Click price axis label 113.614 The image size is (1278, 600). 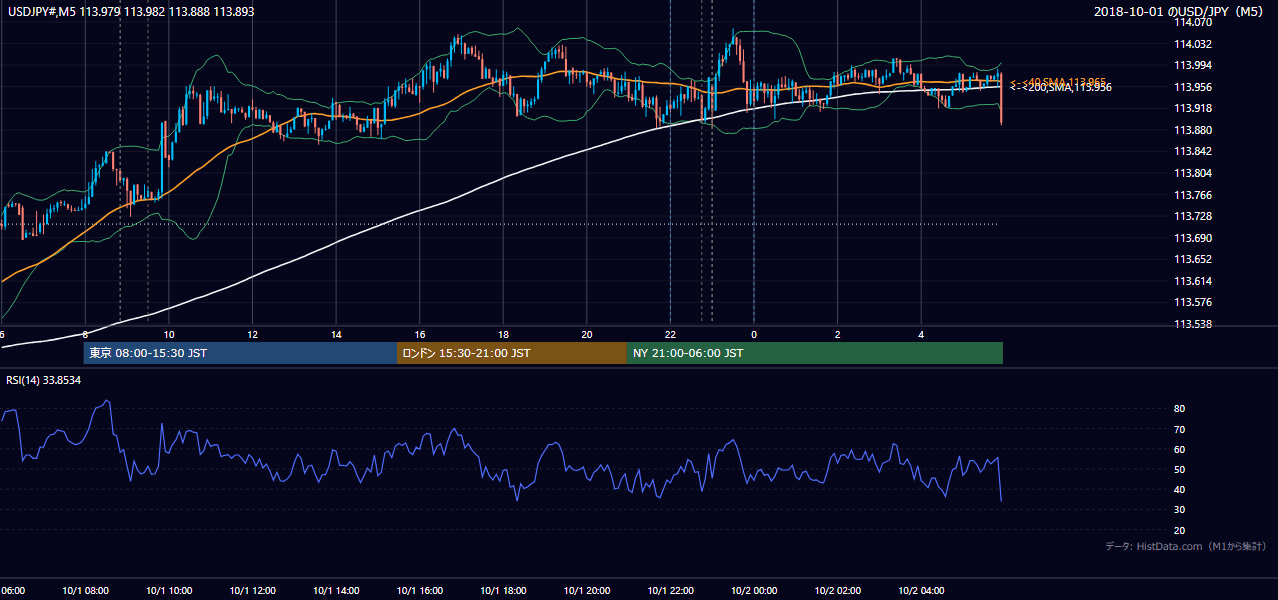[1193, 281]
